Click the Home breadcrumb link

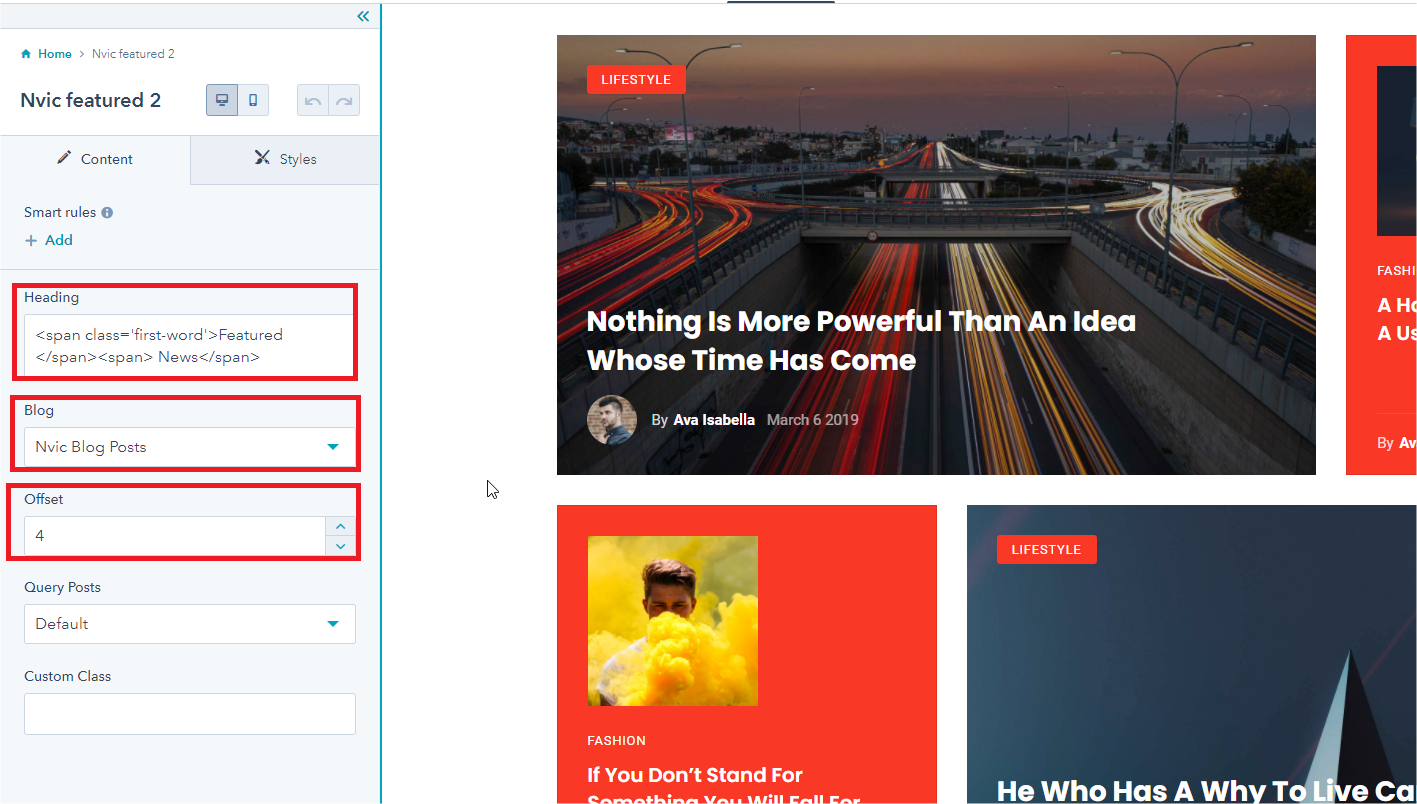pos(55,54)
